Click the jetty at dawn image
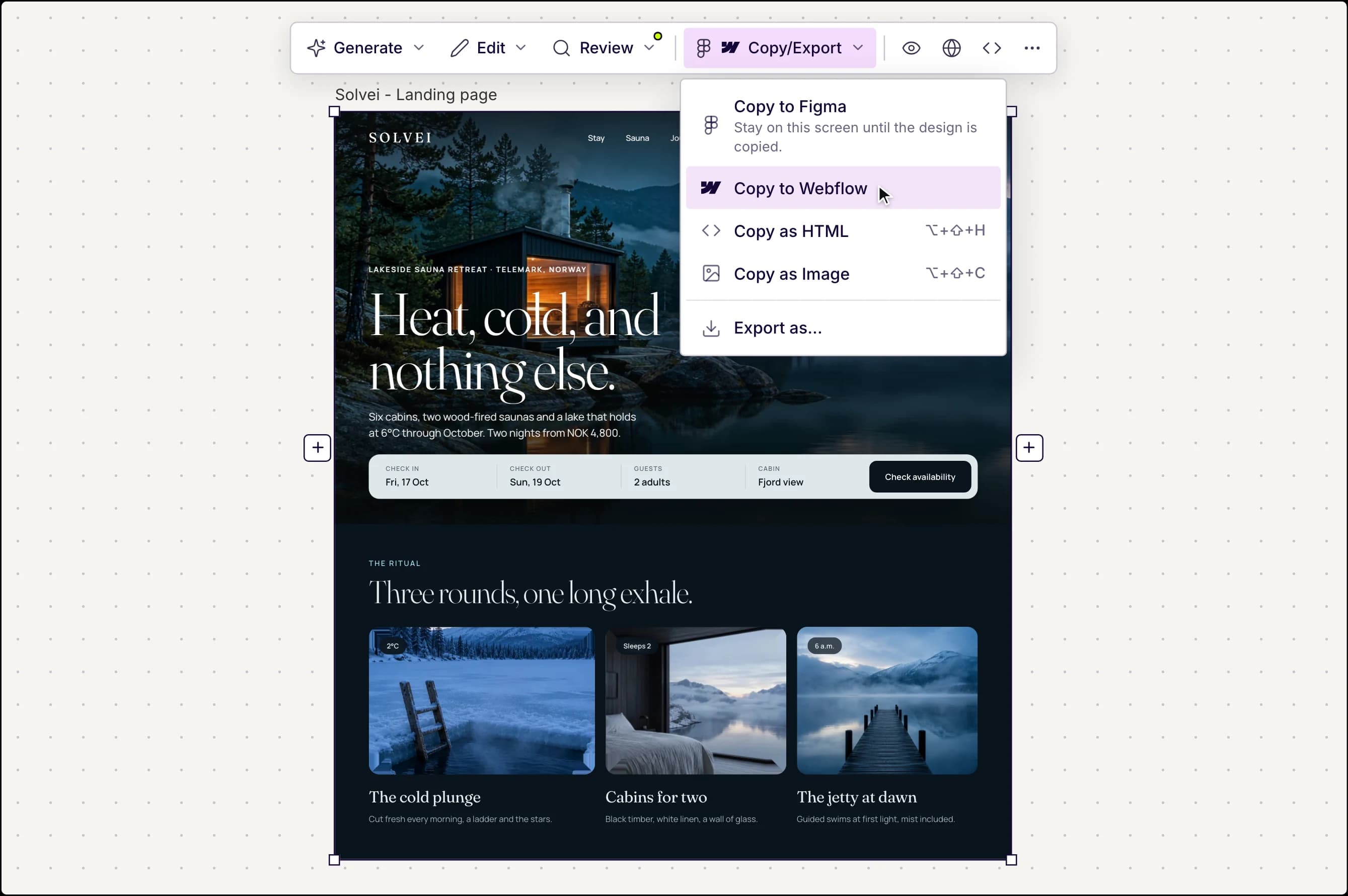 (x=886, y=701)
